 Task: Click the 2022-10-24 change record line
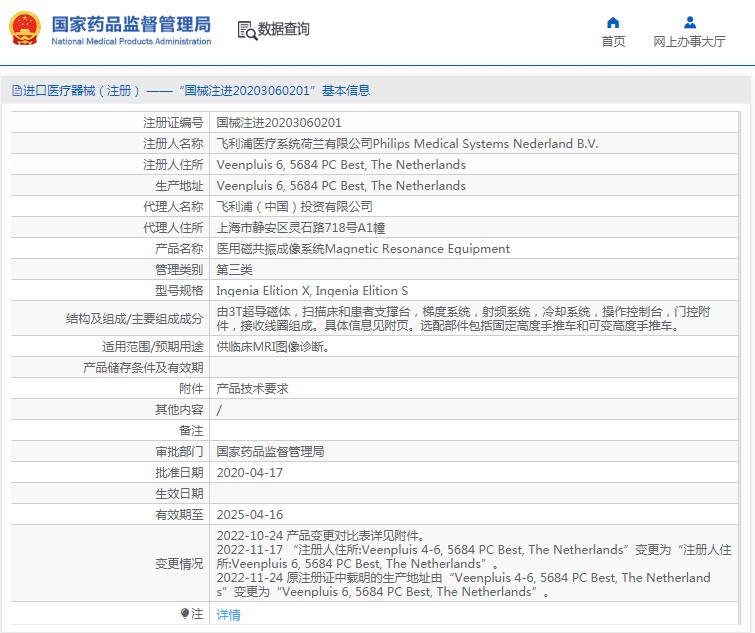click(x=321, y=536)
